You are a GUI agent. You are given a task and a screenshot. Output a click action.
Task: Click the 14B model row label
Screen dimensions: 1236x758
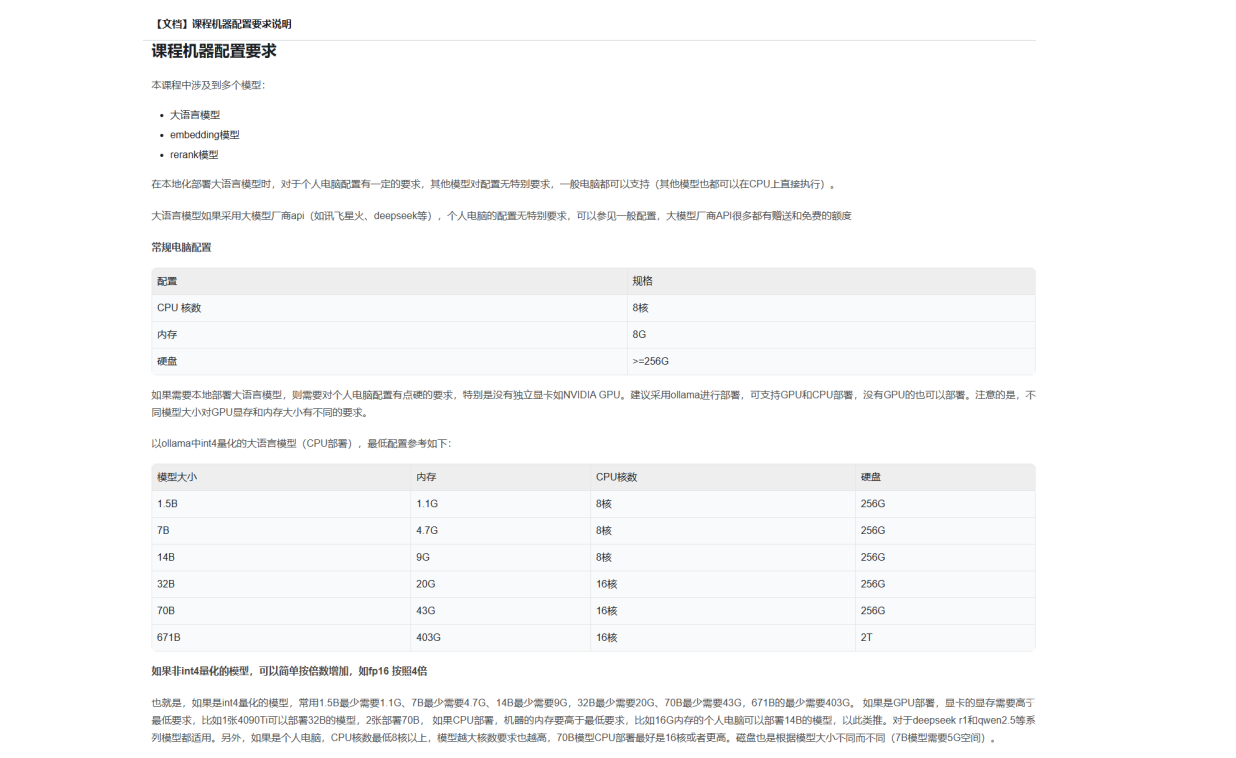click(166, 557)
